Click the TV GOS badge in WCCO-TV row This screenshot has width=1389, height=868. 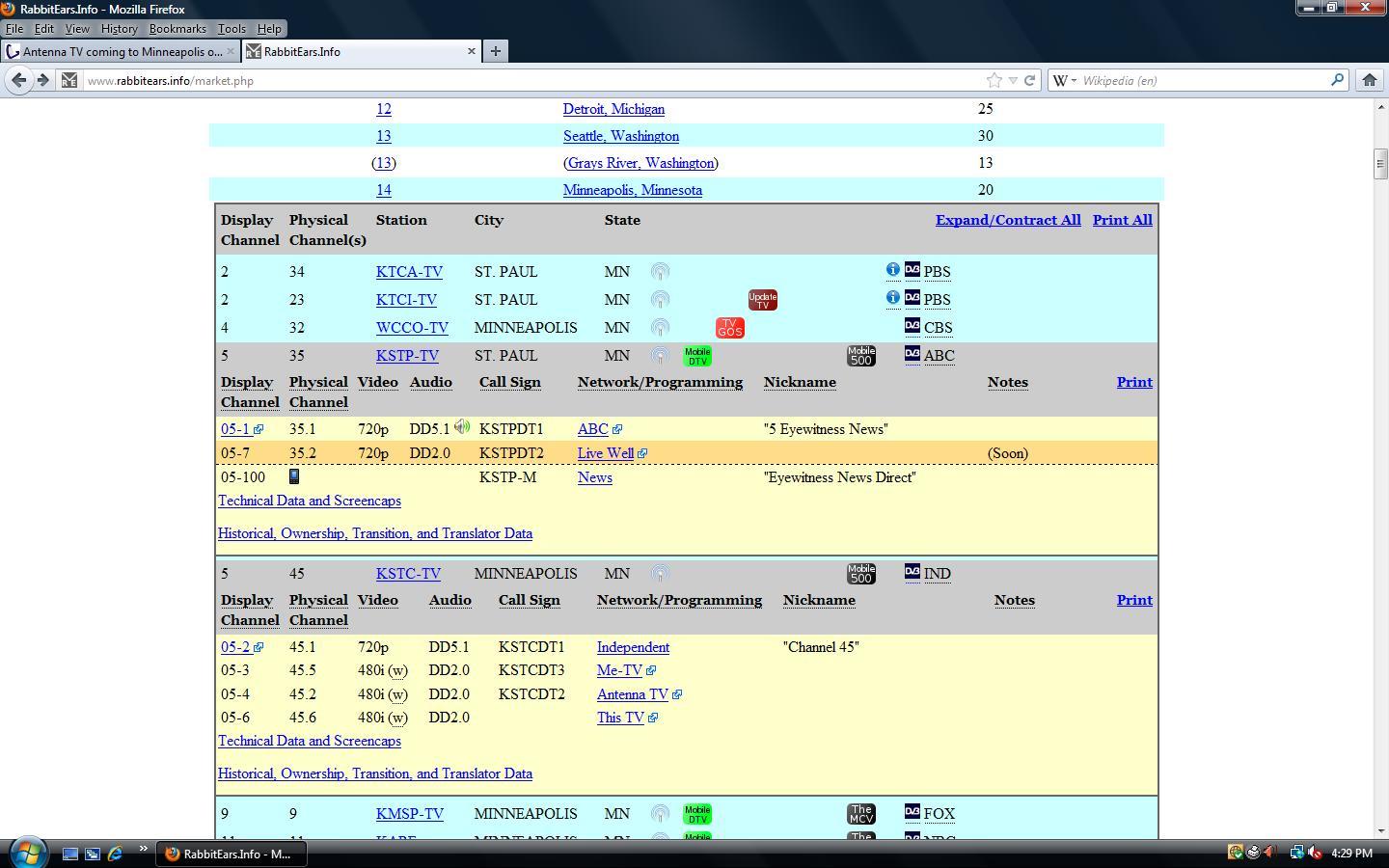(730, 328)
